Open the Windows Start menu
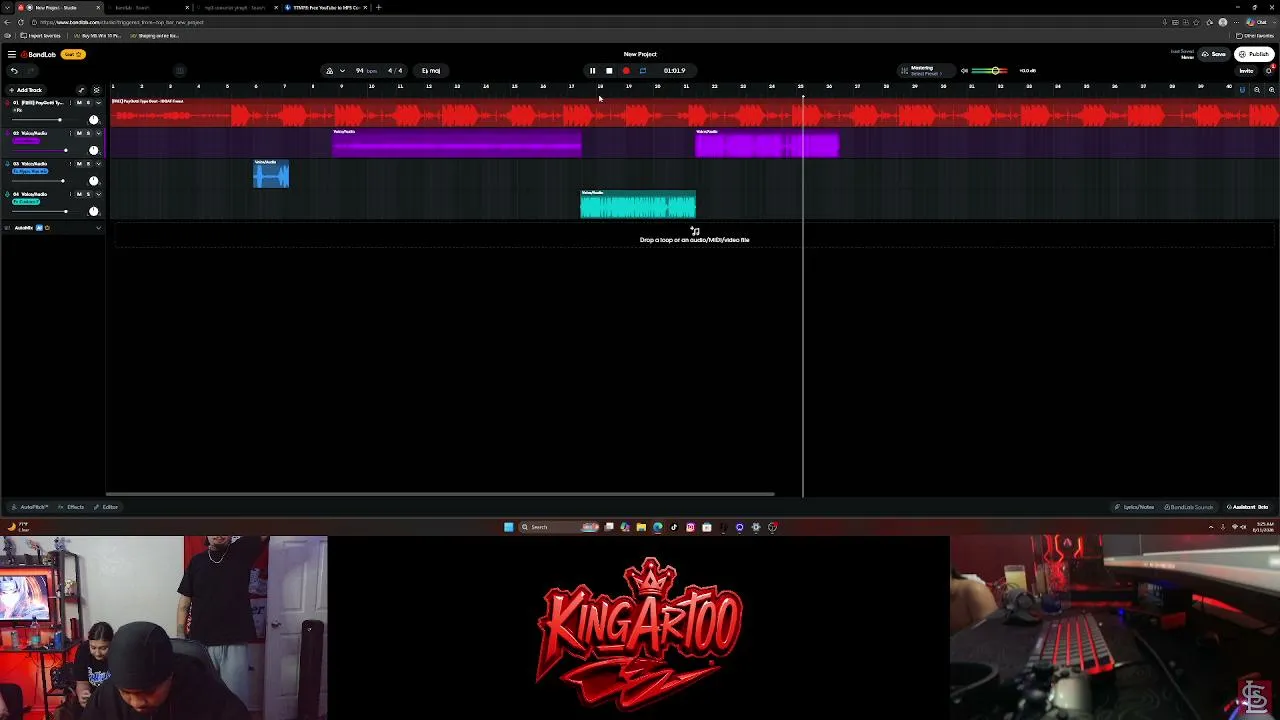1280x720 pixels. [508, 527]
